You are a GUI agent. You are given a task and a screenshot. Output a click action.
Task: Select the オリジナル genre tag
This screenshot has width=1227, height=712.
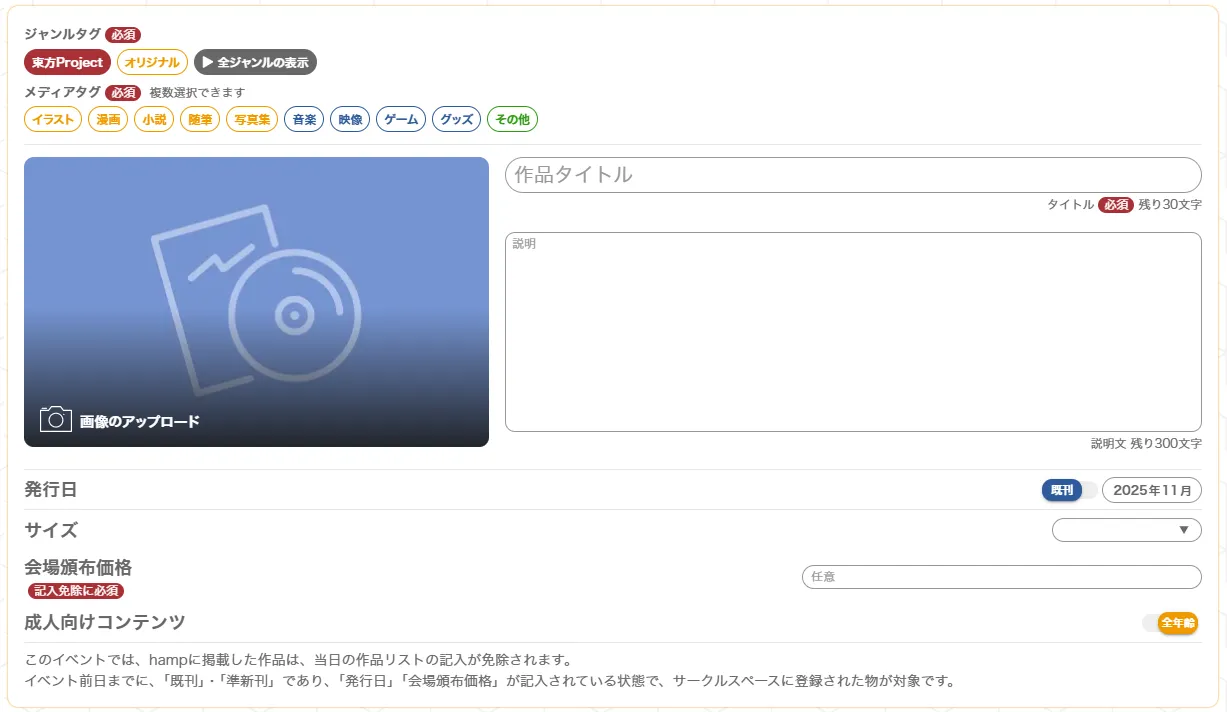click(152, 62)
